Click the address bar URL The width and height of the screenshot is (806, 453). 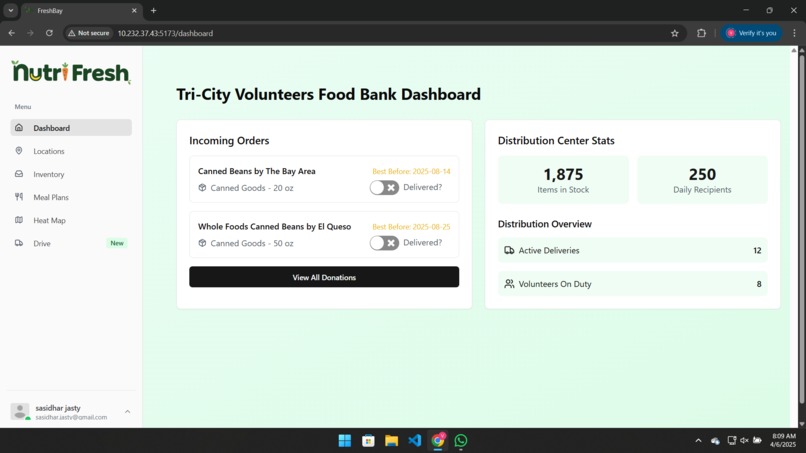pyautogui.click(x=165, y=33)
